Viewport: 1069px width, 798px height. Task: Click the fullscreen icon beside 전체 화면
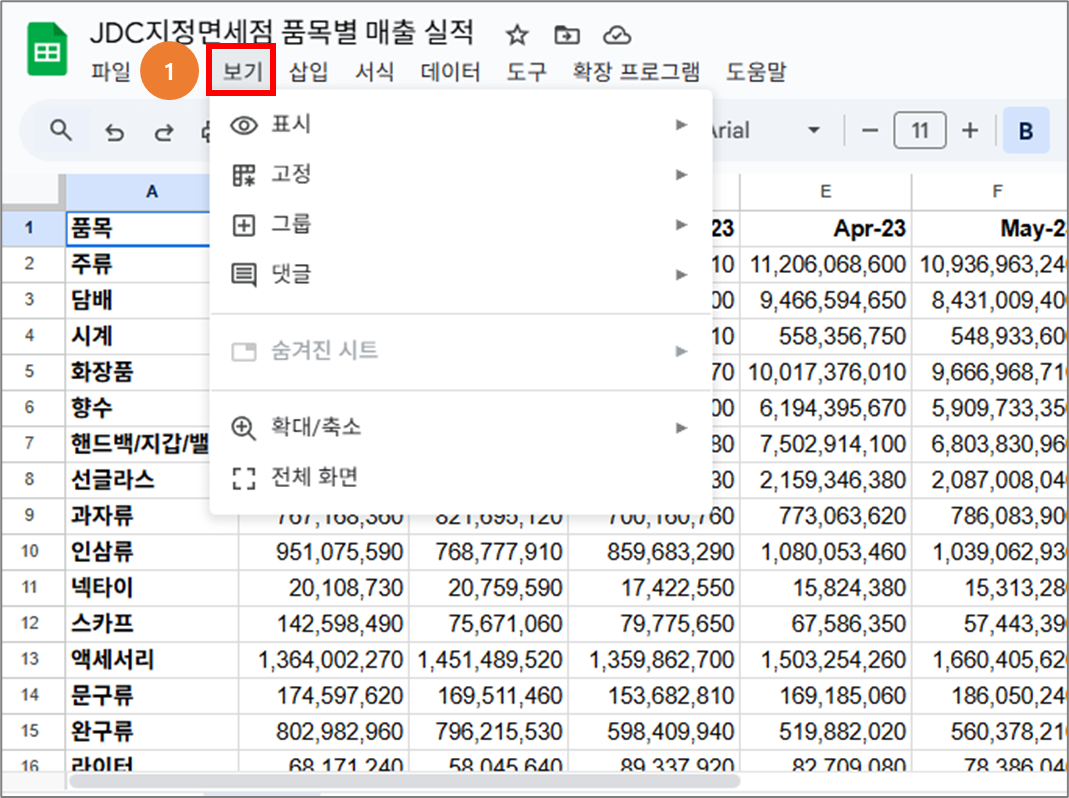pyautogui.click(x=243, y=478)
